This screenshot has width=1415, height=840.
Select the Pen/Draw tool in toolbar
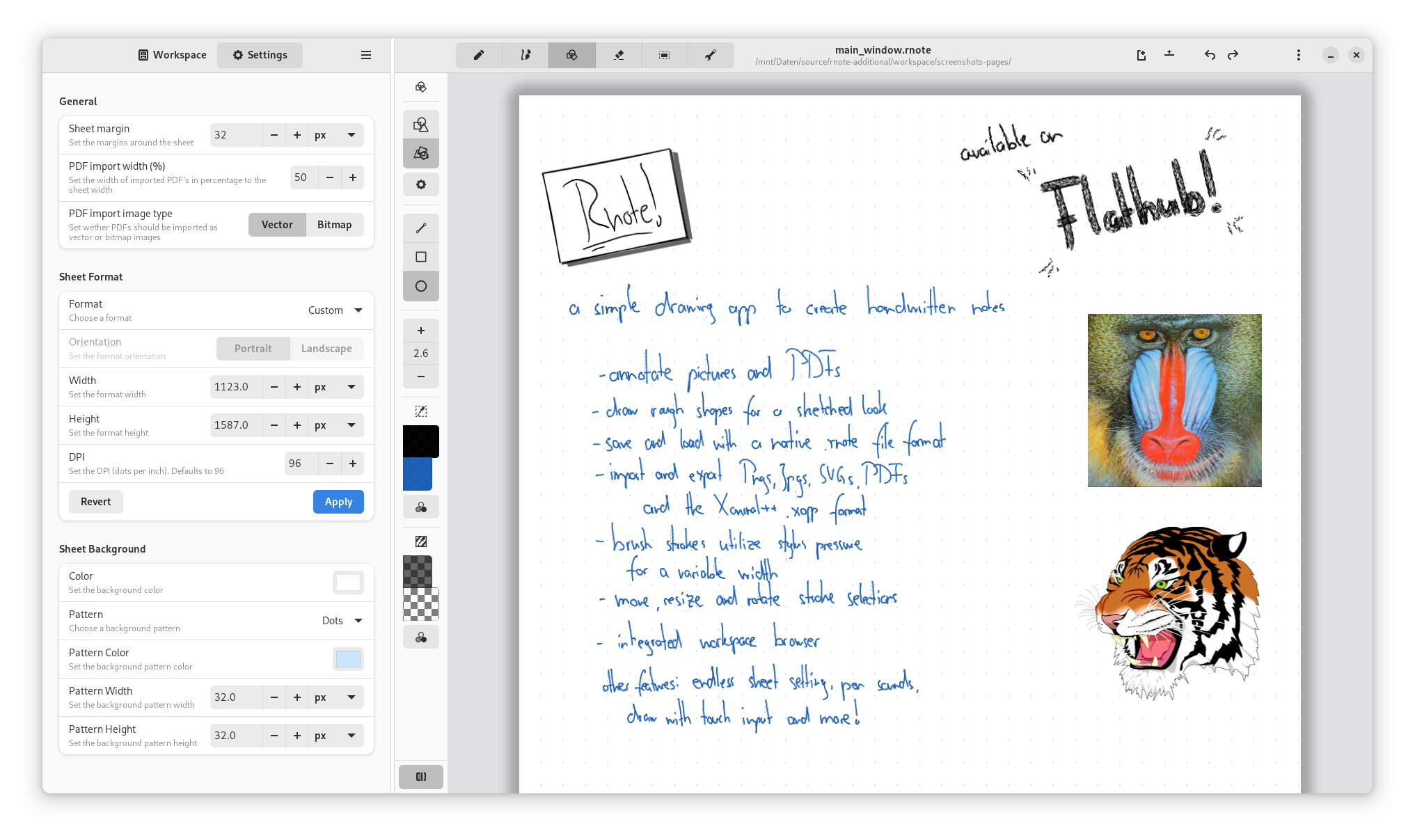(x=478, y=55)
